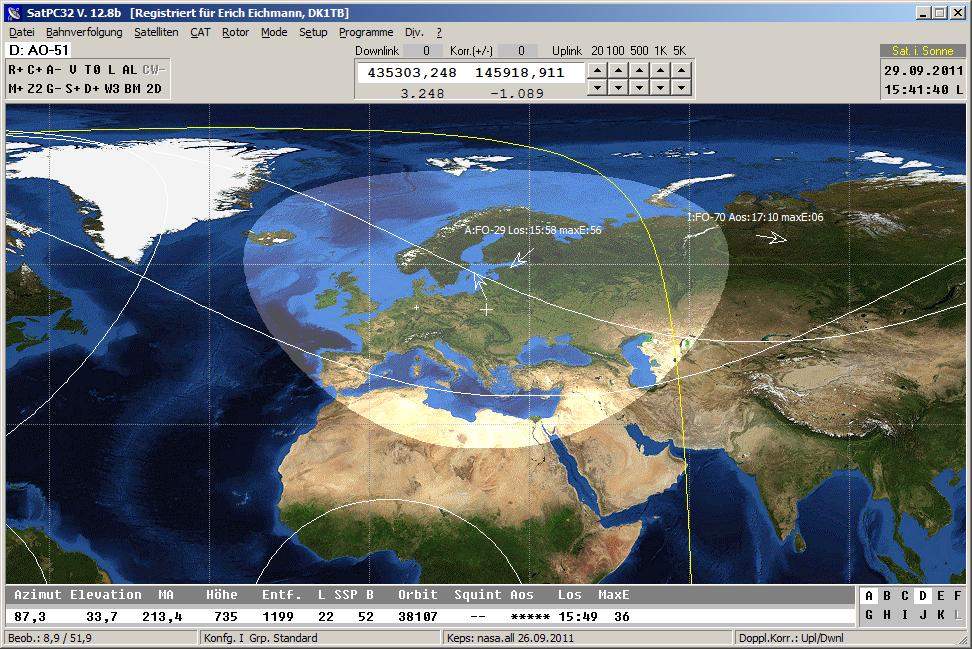This screenshot has width=972, height=649.
Task: Click the downlink frequency 435303,248 field
Action: [x=412, y=73]
